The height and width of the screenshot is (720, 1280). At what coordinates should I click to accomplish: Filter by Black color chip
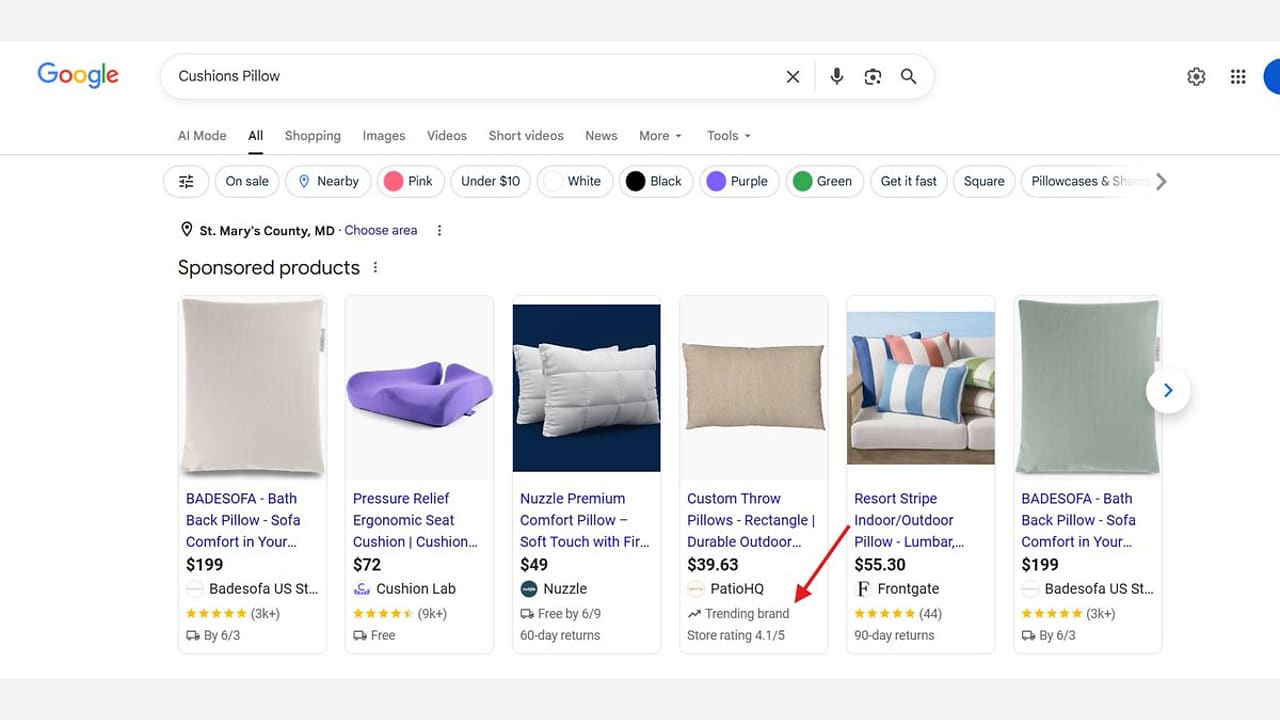click(x=655, y=181)
